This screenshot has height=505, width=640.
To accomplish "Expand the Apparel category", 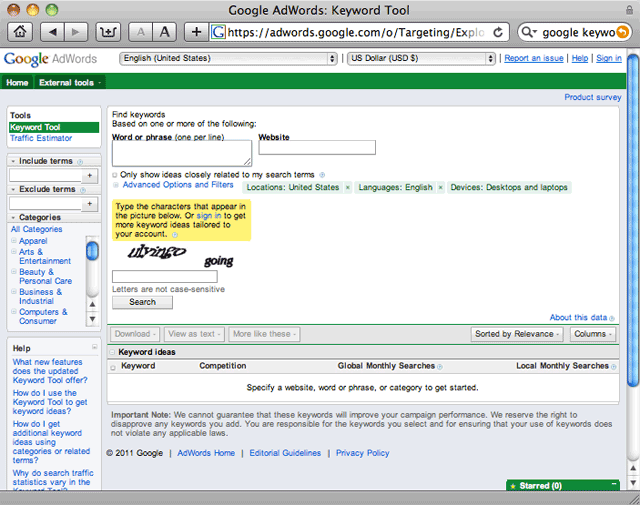I will pyautogui.click(x=13, y=240).
